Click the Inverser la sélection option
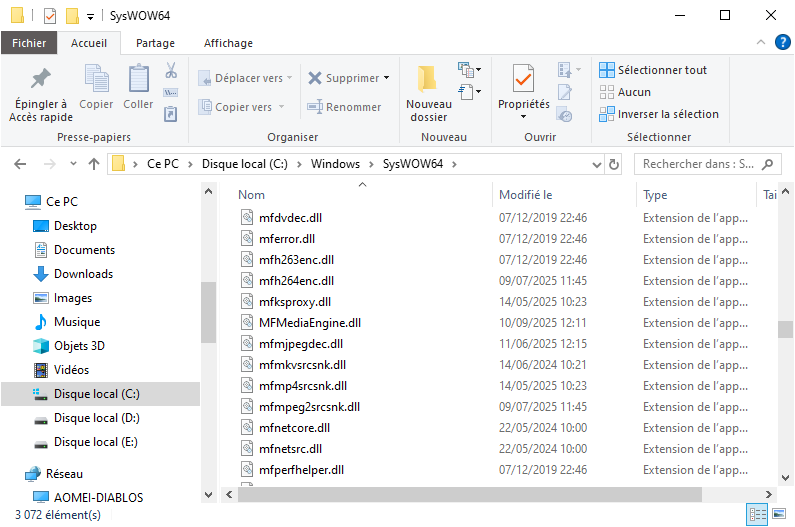The width and height of the screenshot is (795, 527). point(659,114)
